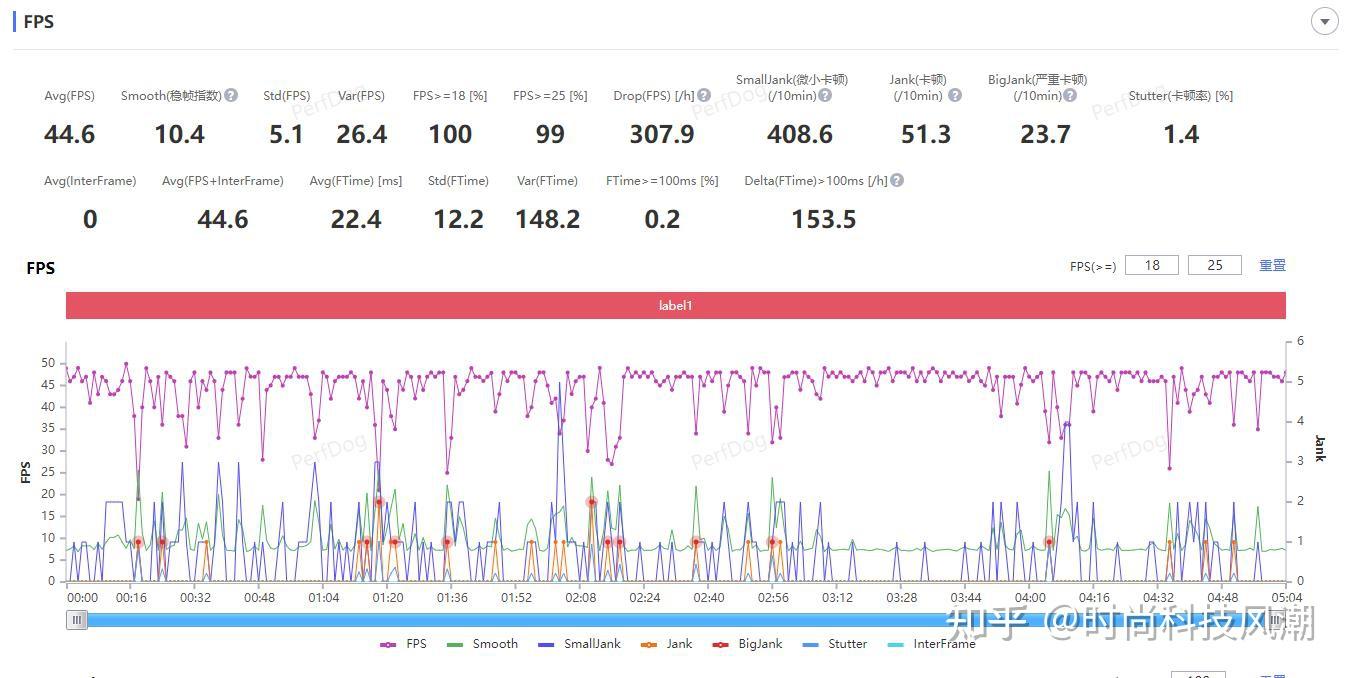Screen dimensions: 1350x678
Task: Open help icon next to Drop(FPS) [/h]
Action: (x=704, y=96)
